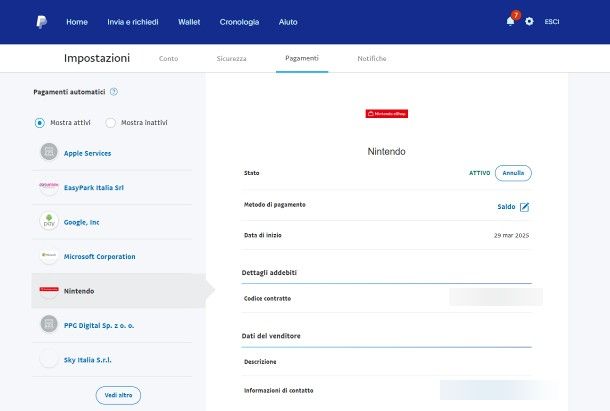Switch to the Sicurezza tab
610x411 pixels.
pos(231,58)
